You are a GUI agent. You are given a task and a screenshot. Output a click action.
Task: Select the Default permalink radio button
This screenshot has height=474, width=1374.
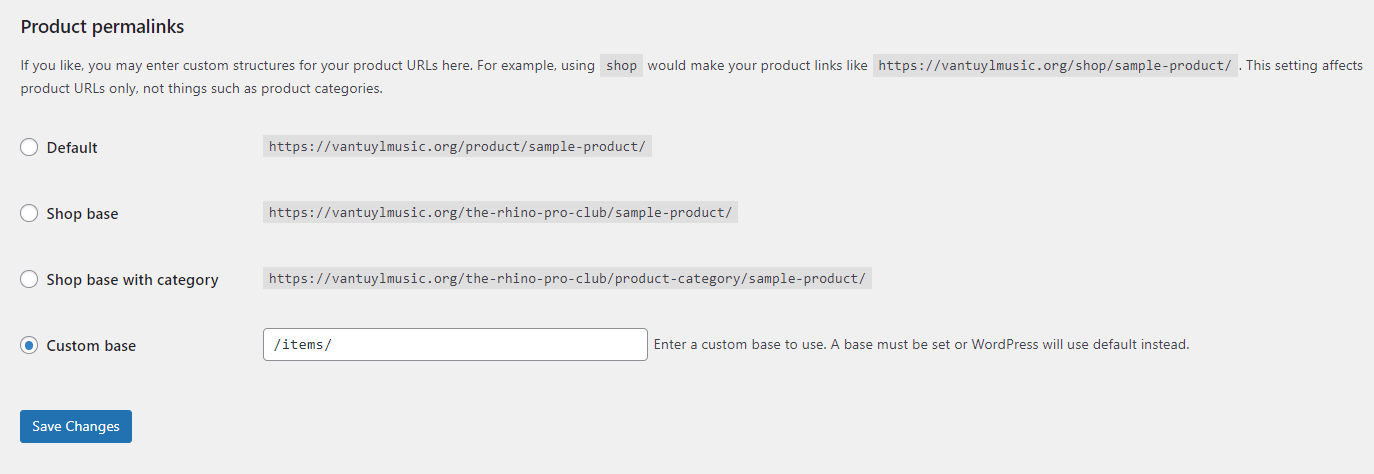29,147
